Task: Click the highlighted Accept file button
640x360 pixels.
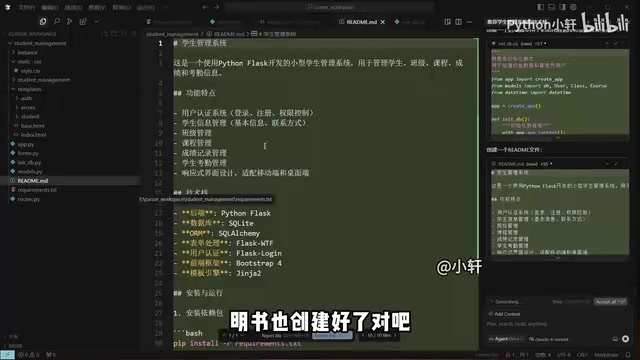Action: 333,336
